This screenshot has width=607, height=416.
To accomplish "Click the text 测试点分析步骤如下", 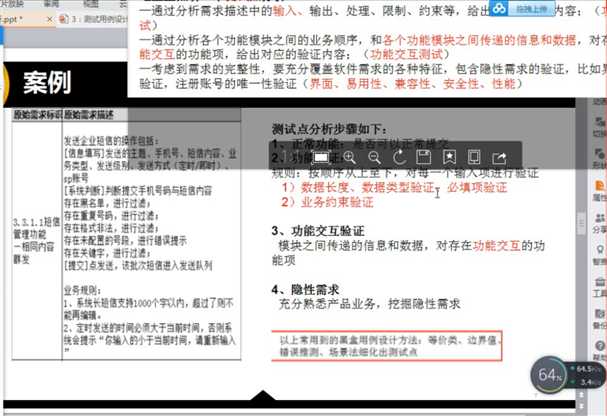I will pos(329,129).
